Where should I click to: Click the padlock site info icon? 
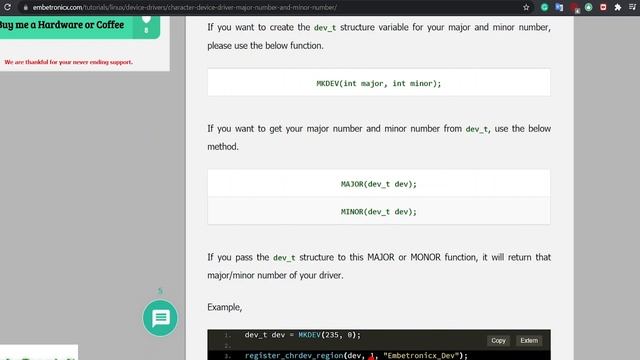(25, 7)
